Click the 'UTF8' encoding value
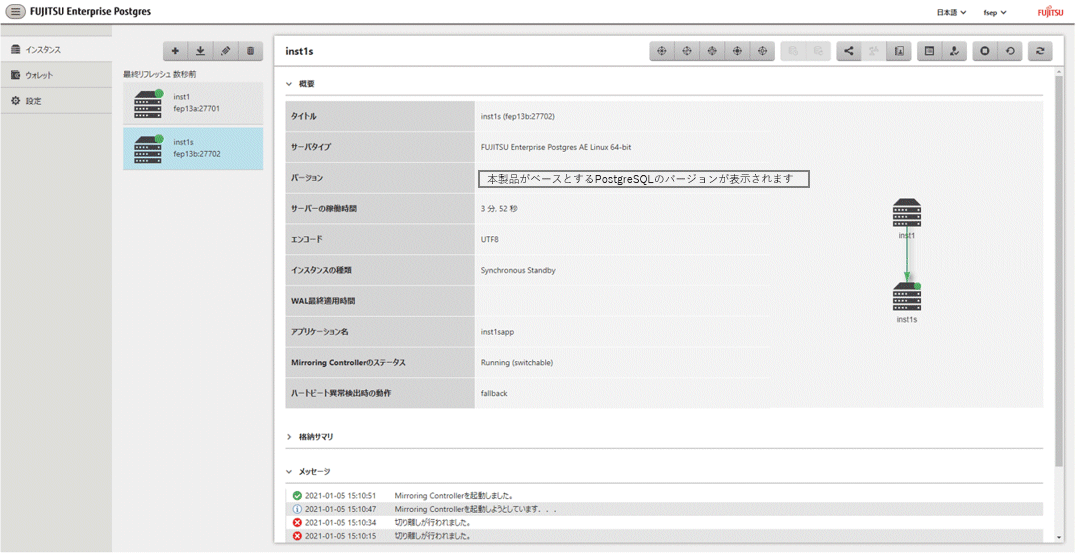Screen dimensions: 1076x553 point(490,239)
